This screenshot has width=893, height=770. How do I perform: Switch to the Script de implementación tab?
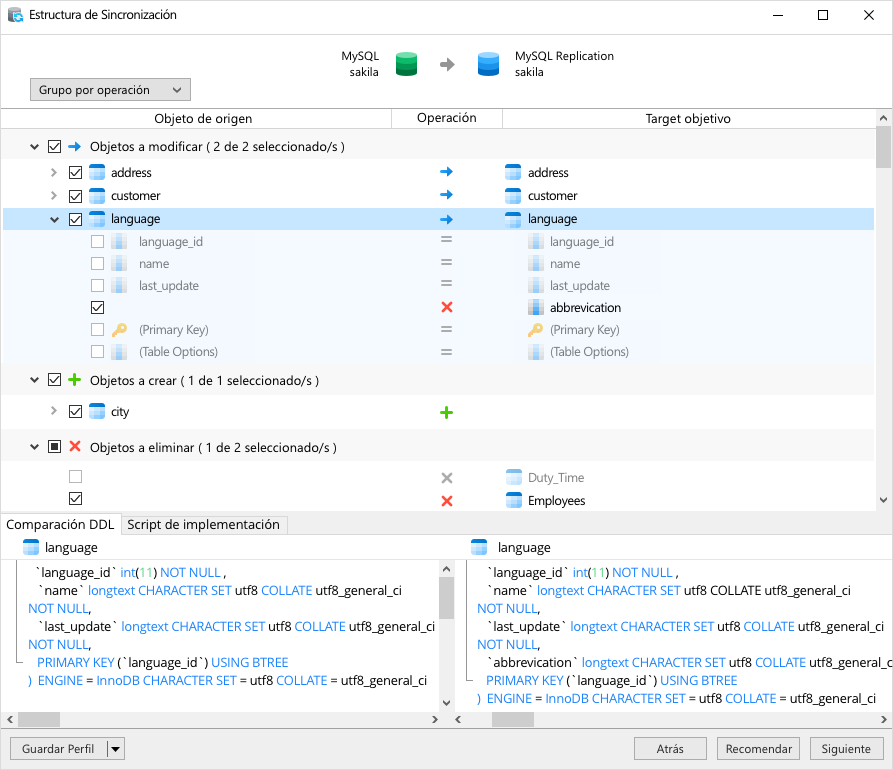pos(203,524)
